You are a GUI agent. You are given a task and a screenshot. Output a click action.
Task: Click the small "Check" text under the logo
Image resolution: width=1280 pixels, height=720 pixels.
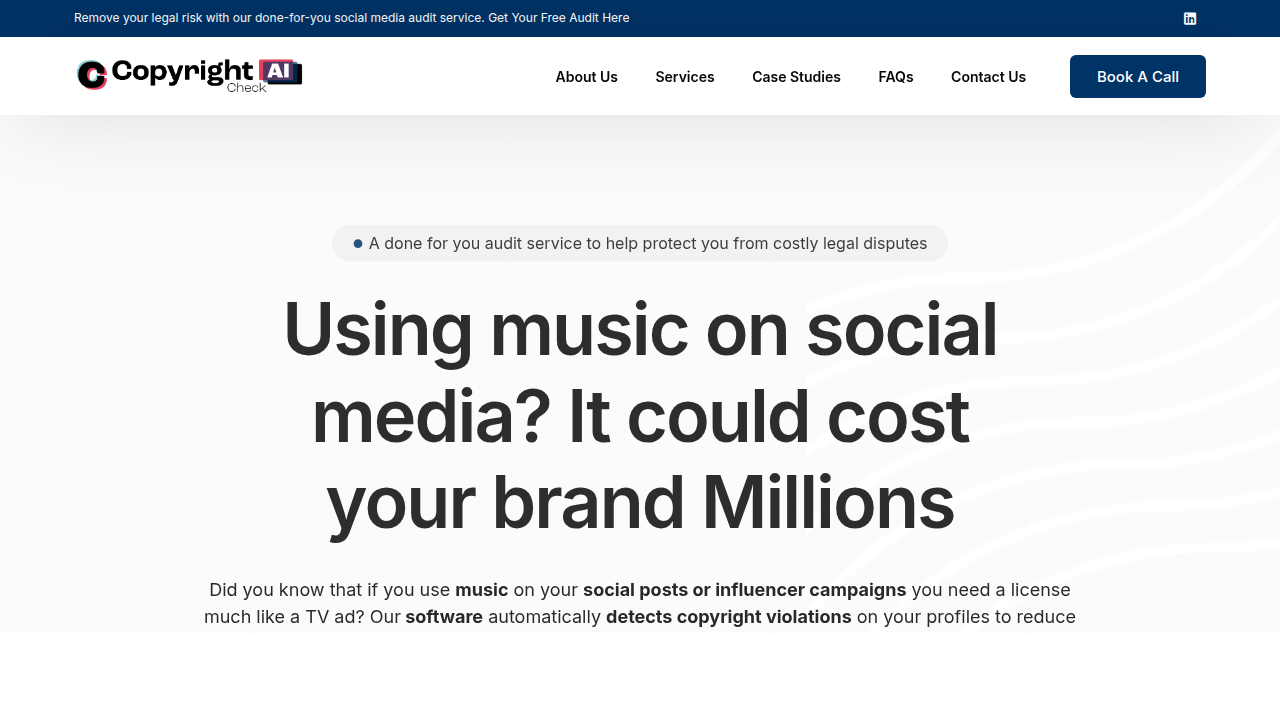[246, 88]
